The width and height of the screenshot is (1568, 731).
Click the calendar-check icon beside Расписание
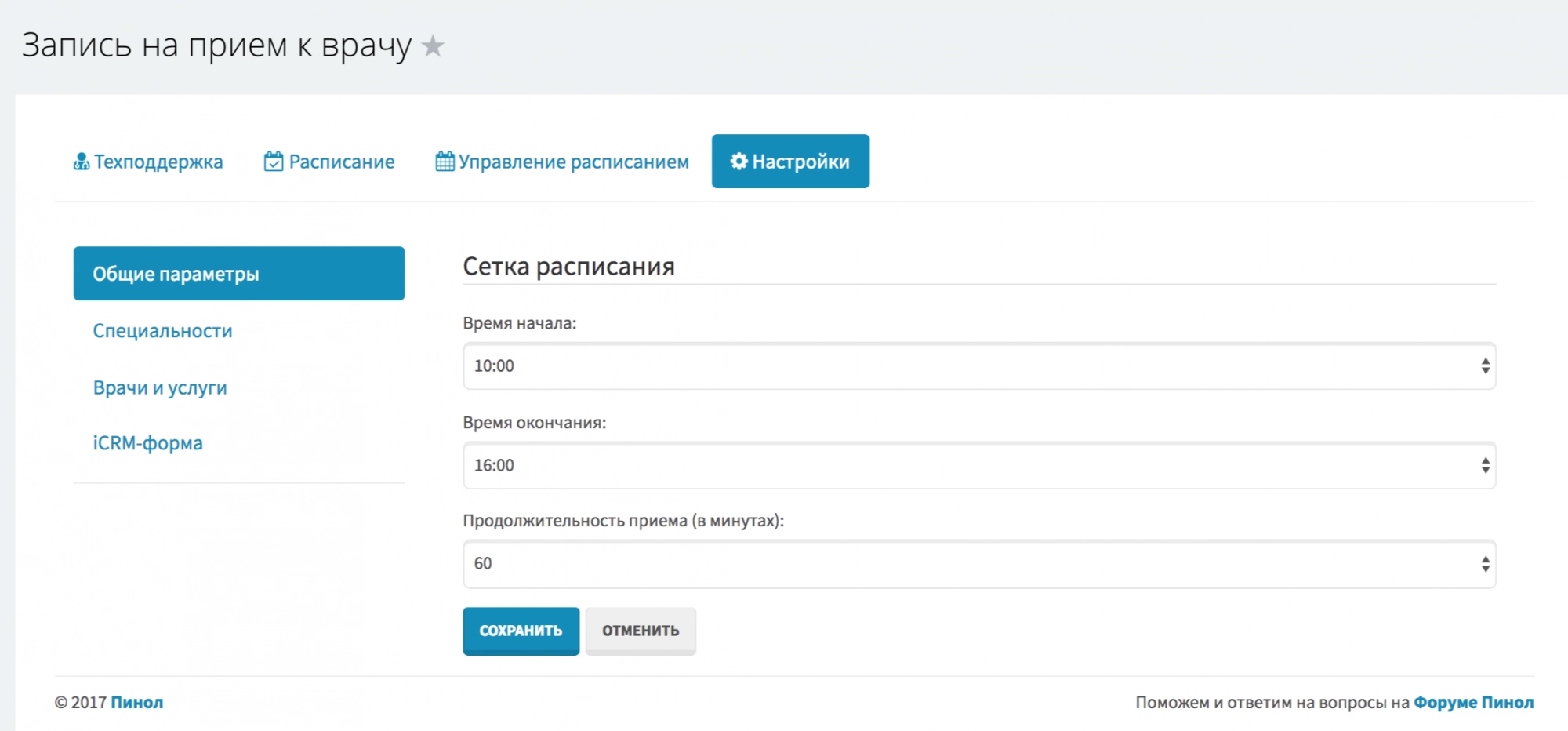pos(274,162)
